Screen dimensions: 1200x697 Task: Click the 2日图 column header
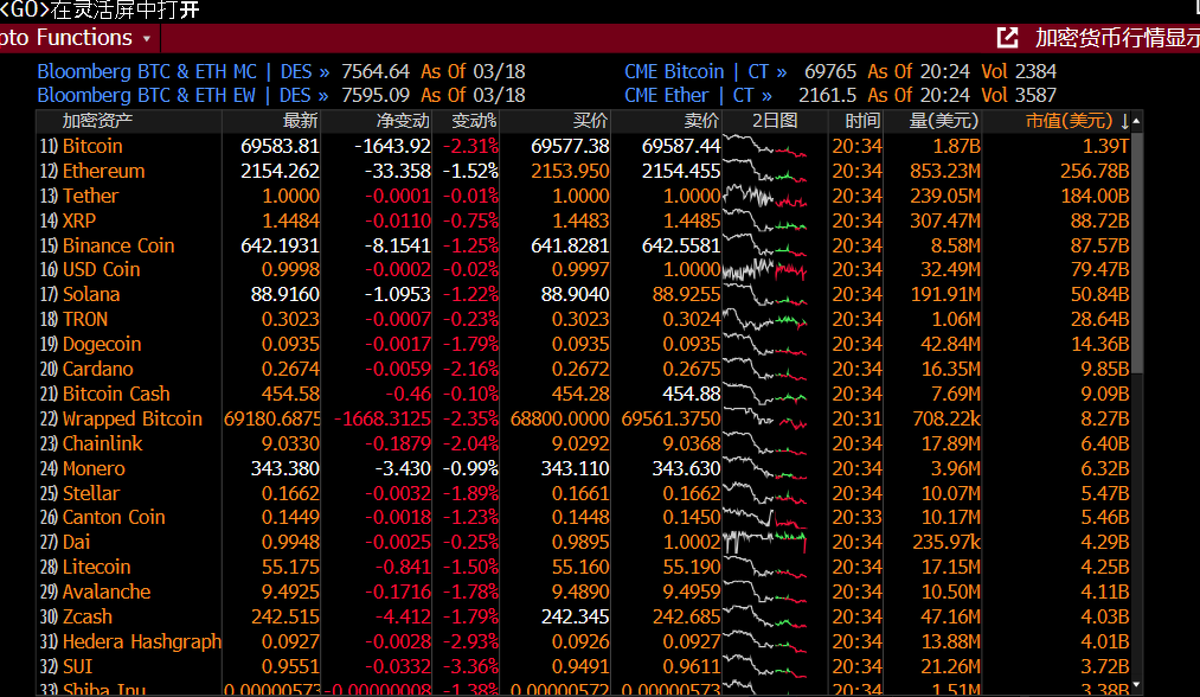coord(775,121)
